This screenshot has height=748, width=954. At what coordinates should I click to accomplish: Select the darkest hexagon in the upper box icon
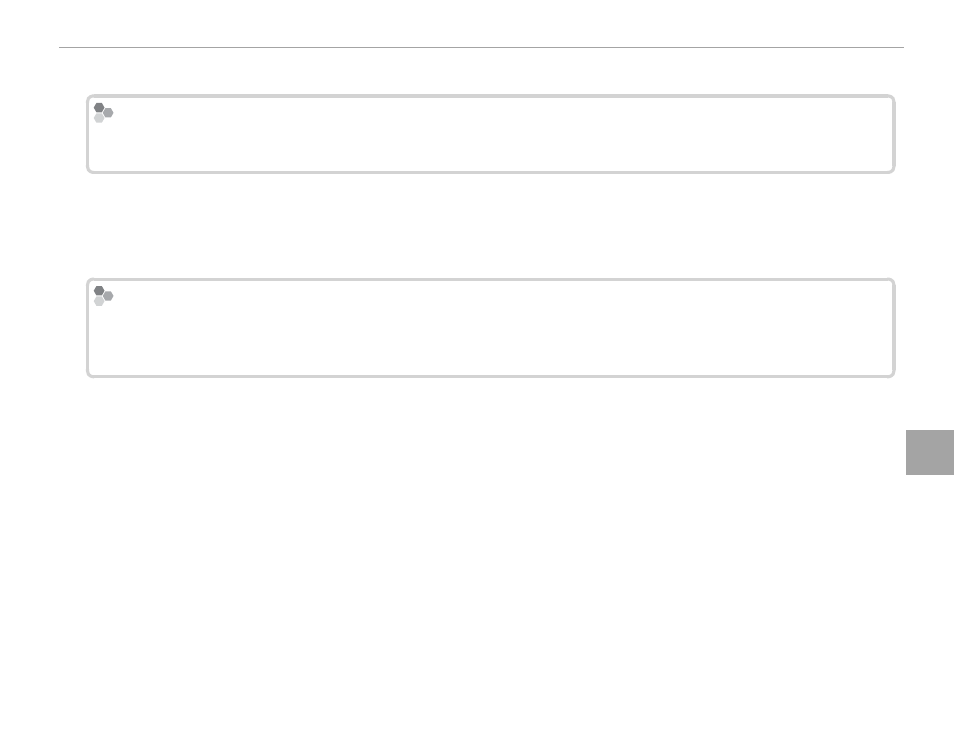tap(99, 108)
